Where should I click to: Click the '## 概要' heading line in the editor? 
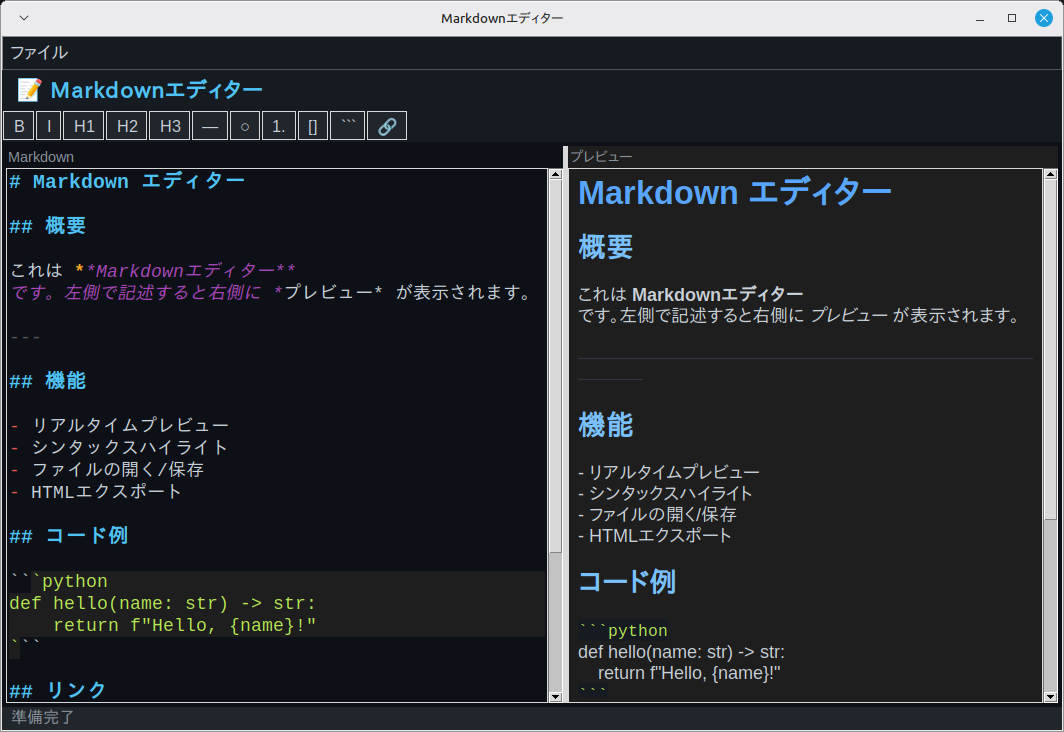coord(48,225)
